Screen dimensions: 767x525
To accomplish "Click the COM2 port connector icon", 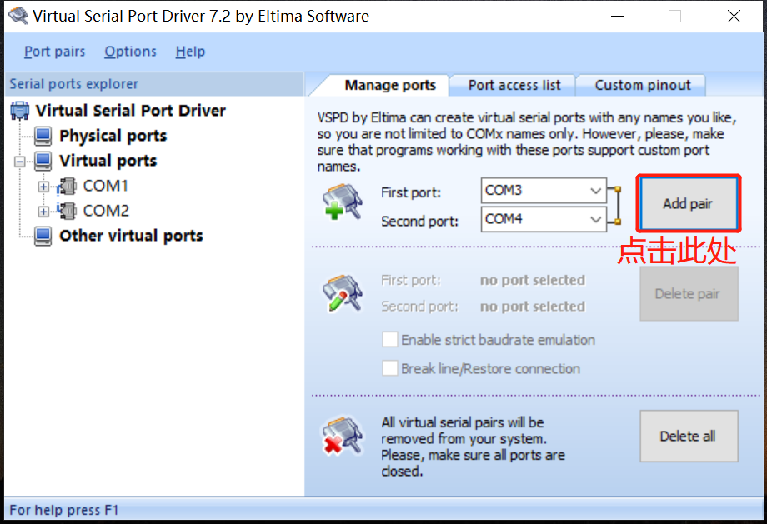I will 68,211.
